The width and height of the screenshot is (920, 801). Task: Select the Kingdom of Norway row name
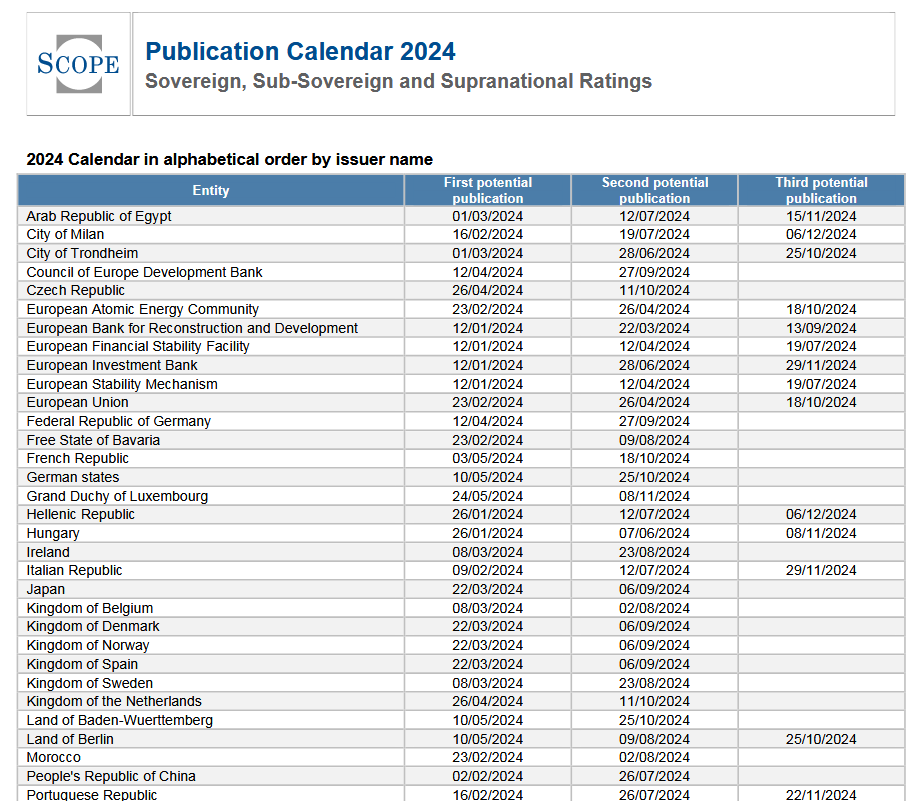(x=88, y=645)
